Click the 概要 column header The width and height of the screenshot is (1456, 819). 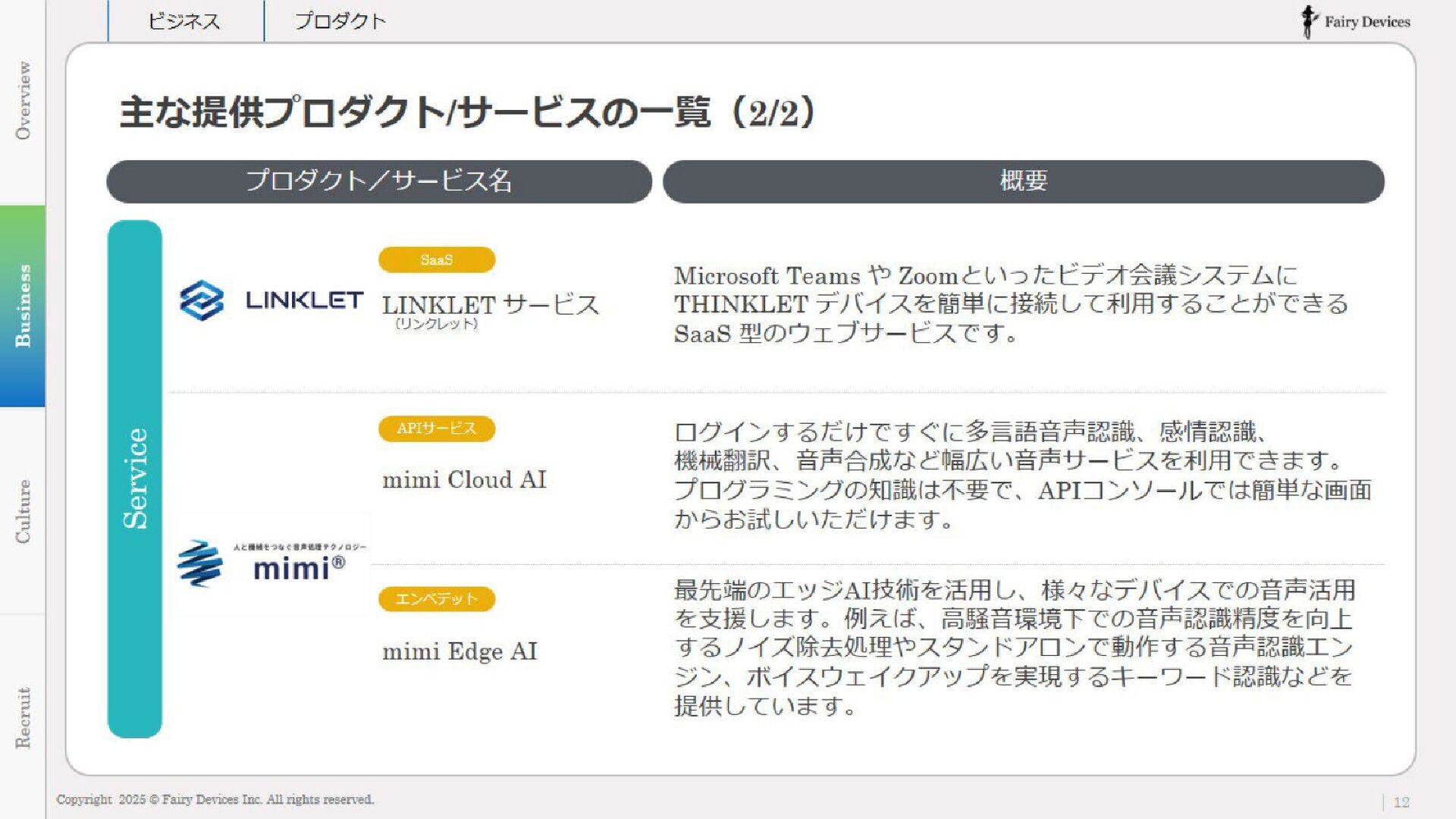pos(1024,181)
